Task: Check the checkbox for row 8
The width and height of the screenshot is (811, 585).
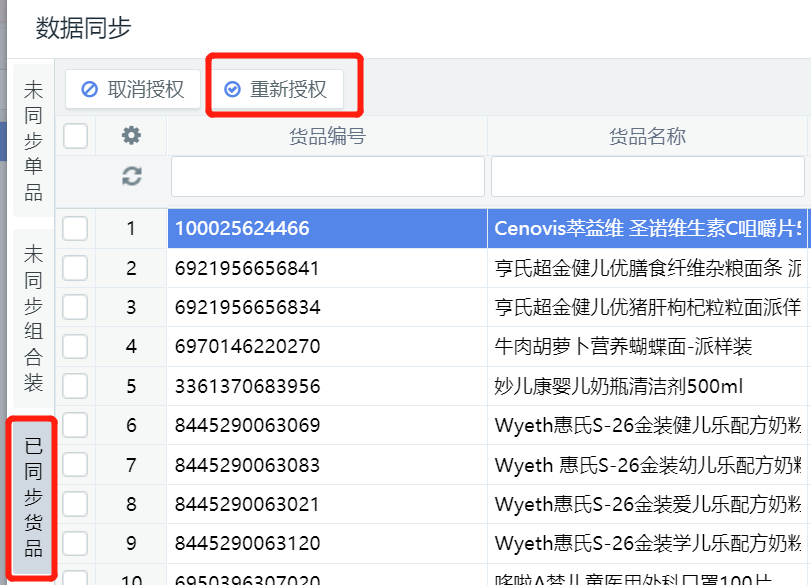Action: coord(76,504)
